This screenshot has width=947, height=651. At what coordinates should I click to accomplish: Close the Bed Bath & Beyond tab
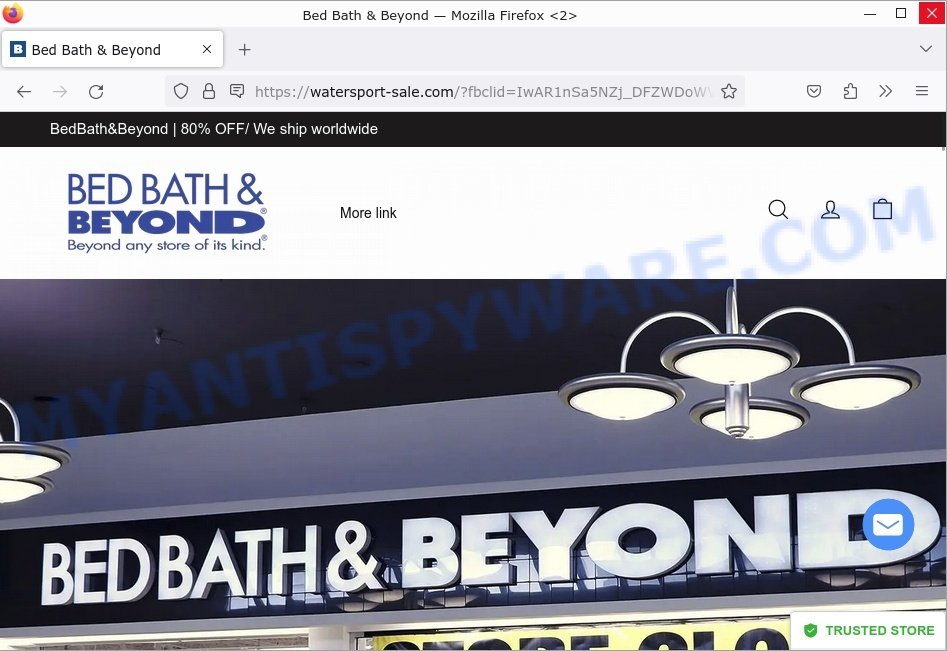click(x=207, y=49)
